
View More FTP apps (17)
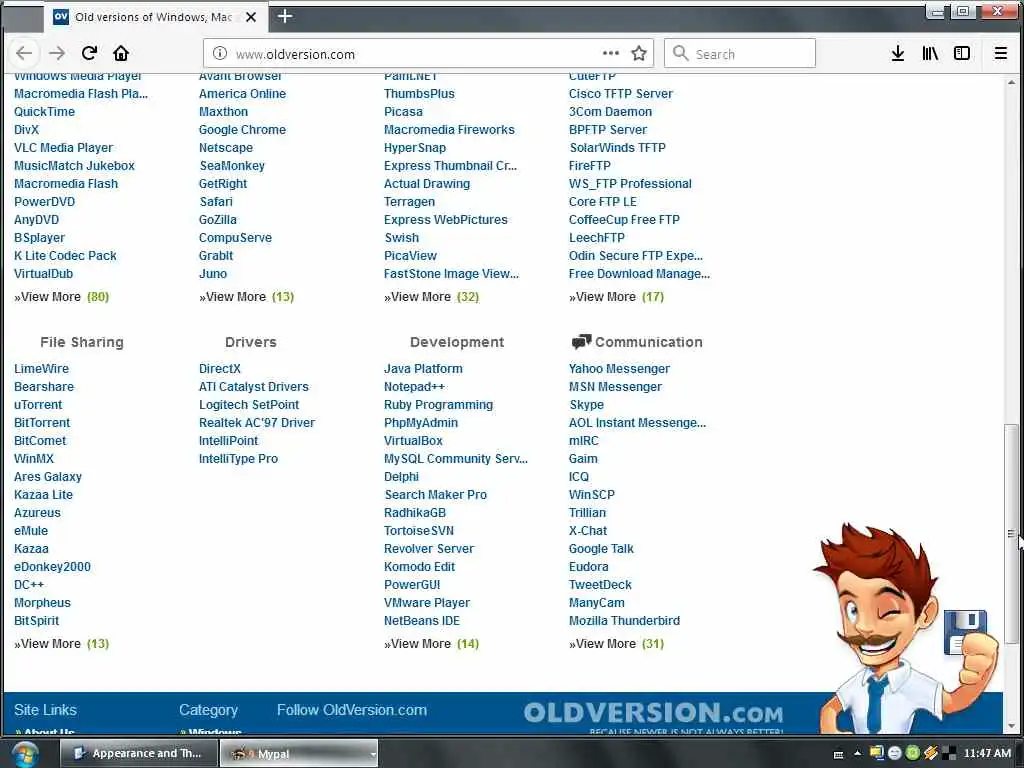(616, 296)
